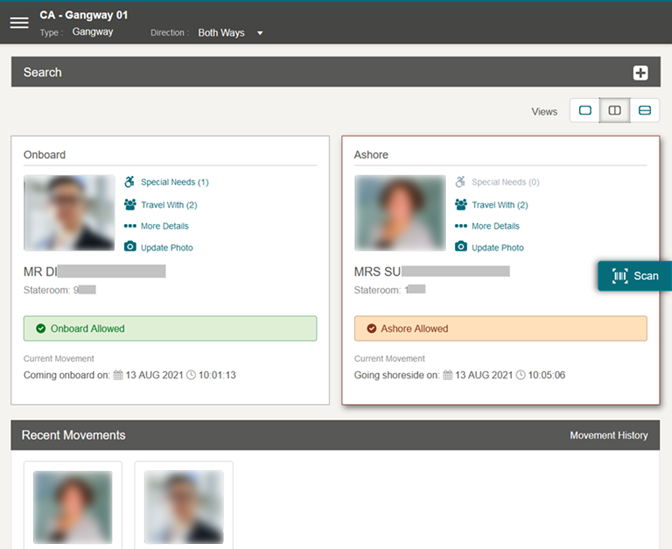
Task: Click group icon in Onboard card
Action: click(x=130, y=204)
